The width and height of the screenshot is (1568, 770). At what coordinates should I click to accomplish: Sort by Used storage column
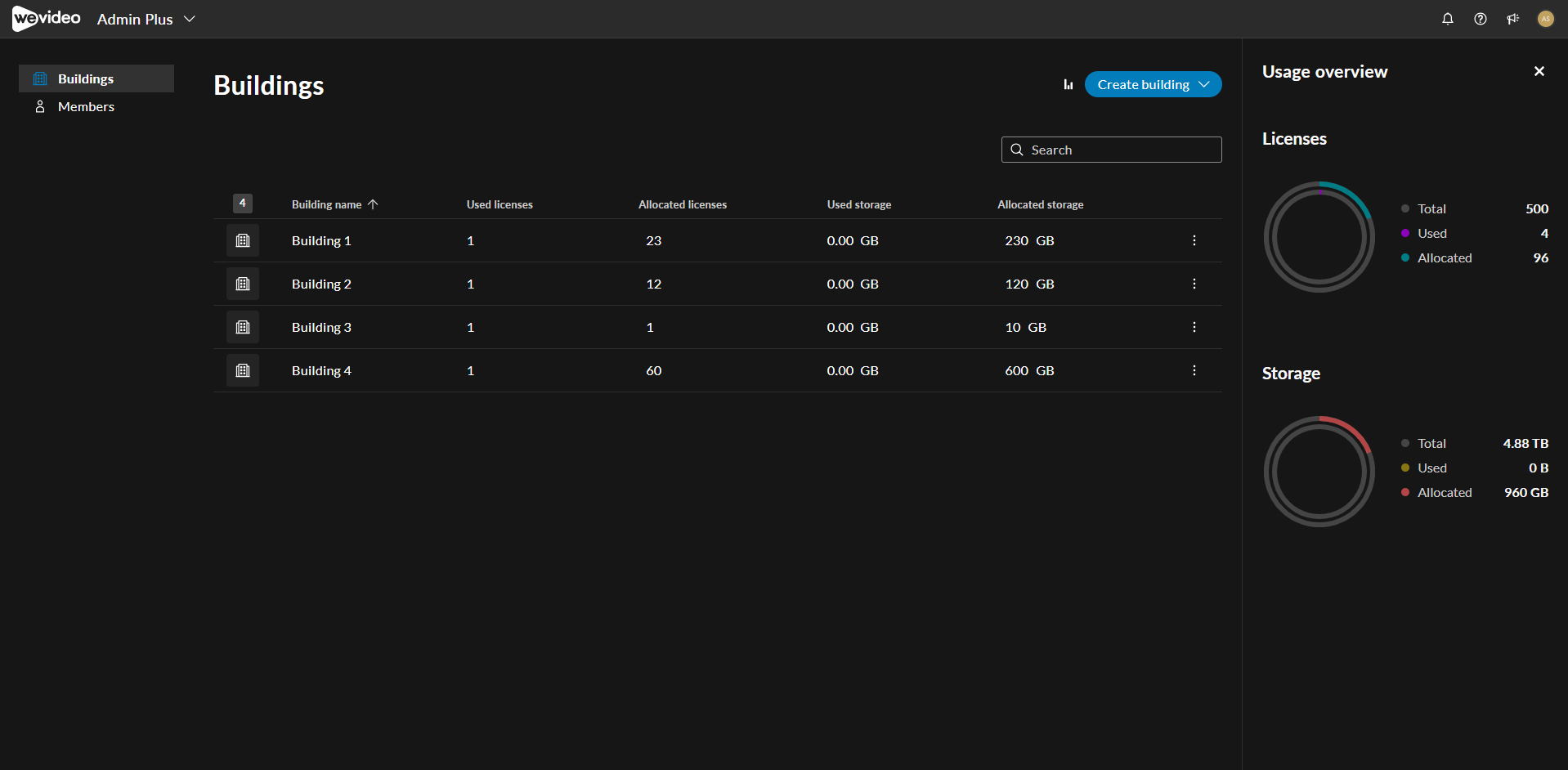click(858, 204)
